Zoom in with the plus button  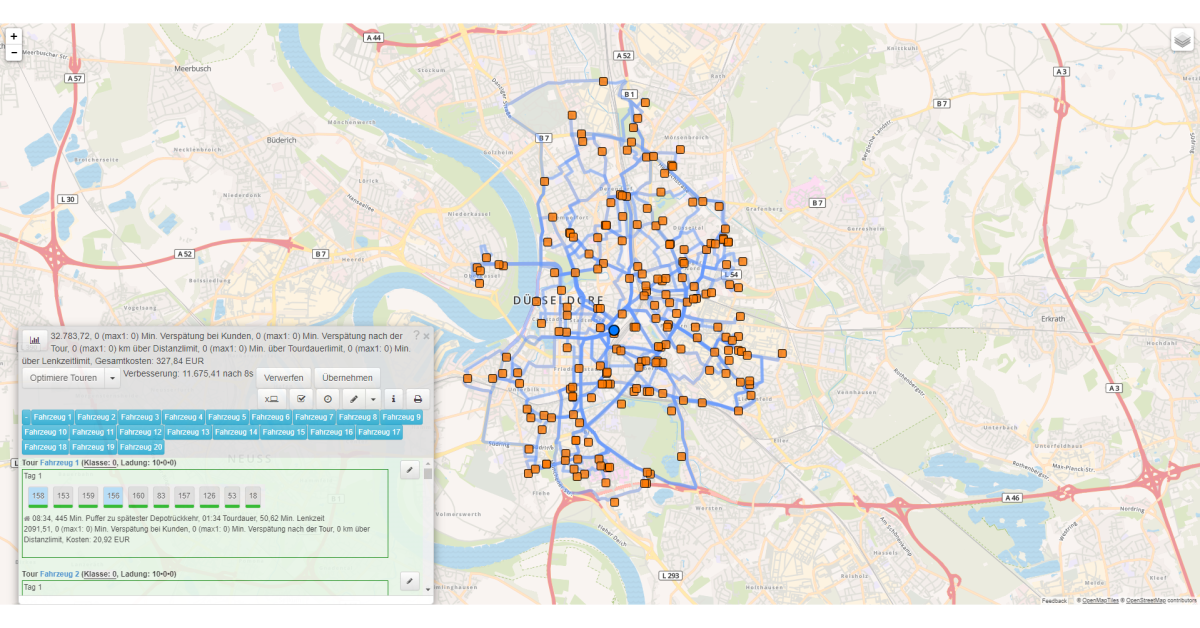pos(14,36)
